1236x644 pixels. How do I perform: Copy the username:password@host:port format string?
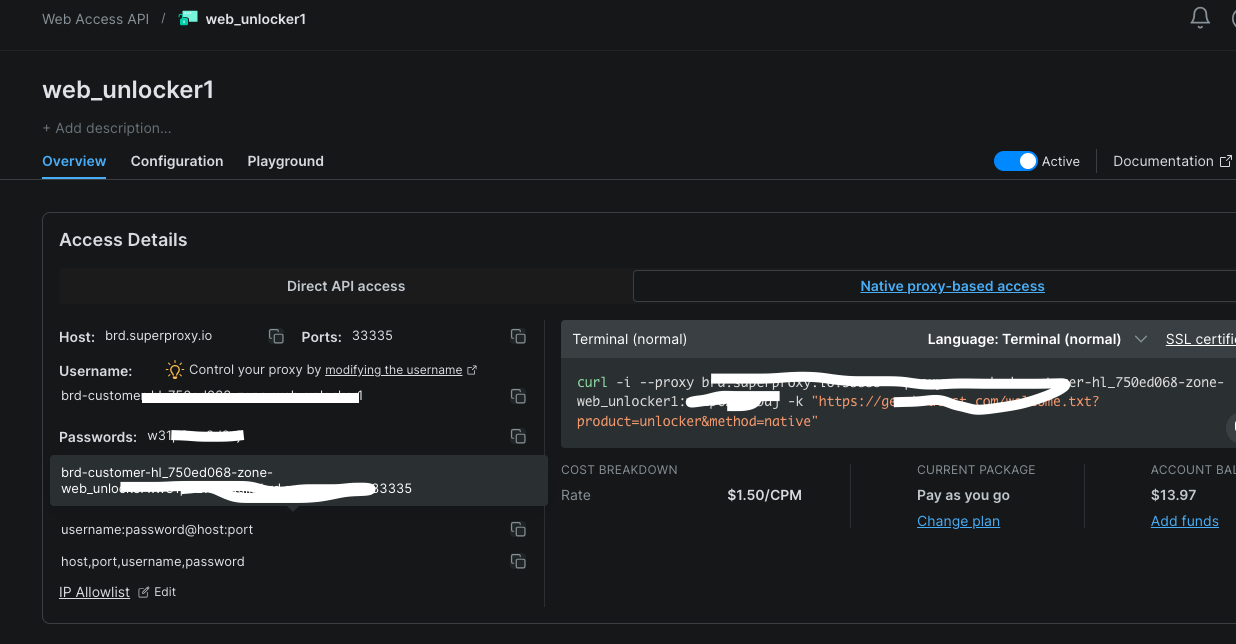(x=518, y=529)
